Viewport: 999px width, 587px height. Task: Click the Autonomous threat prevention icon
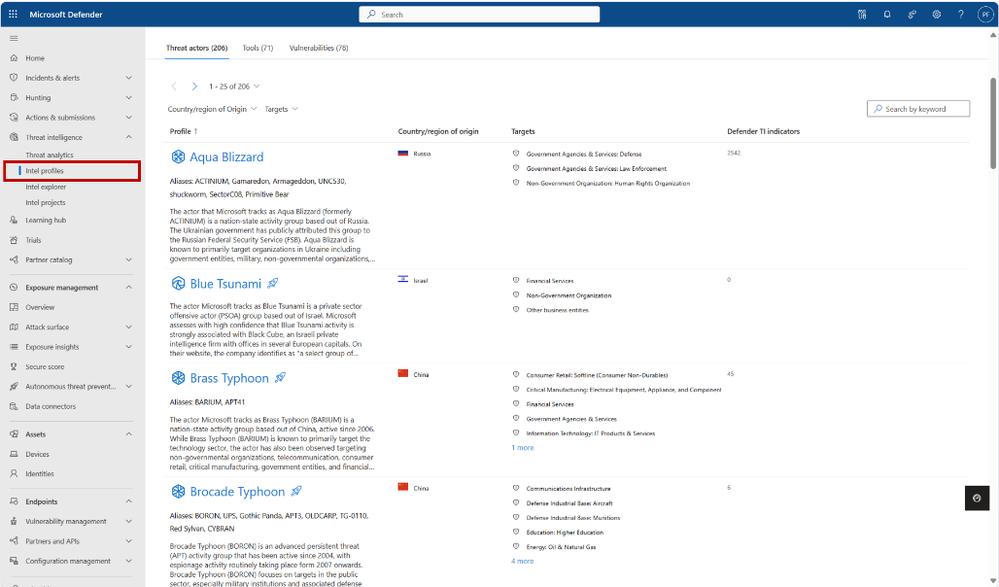(x=14, y=386)
